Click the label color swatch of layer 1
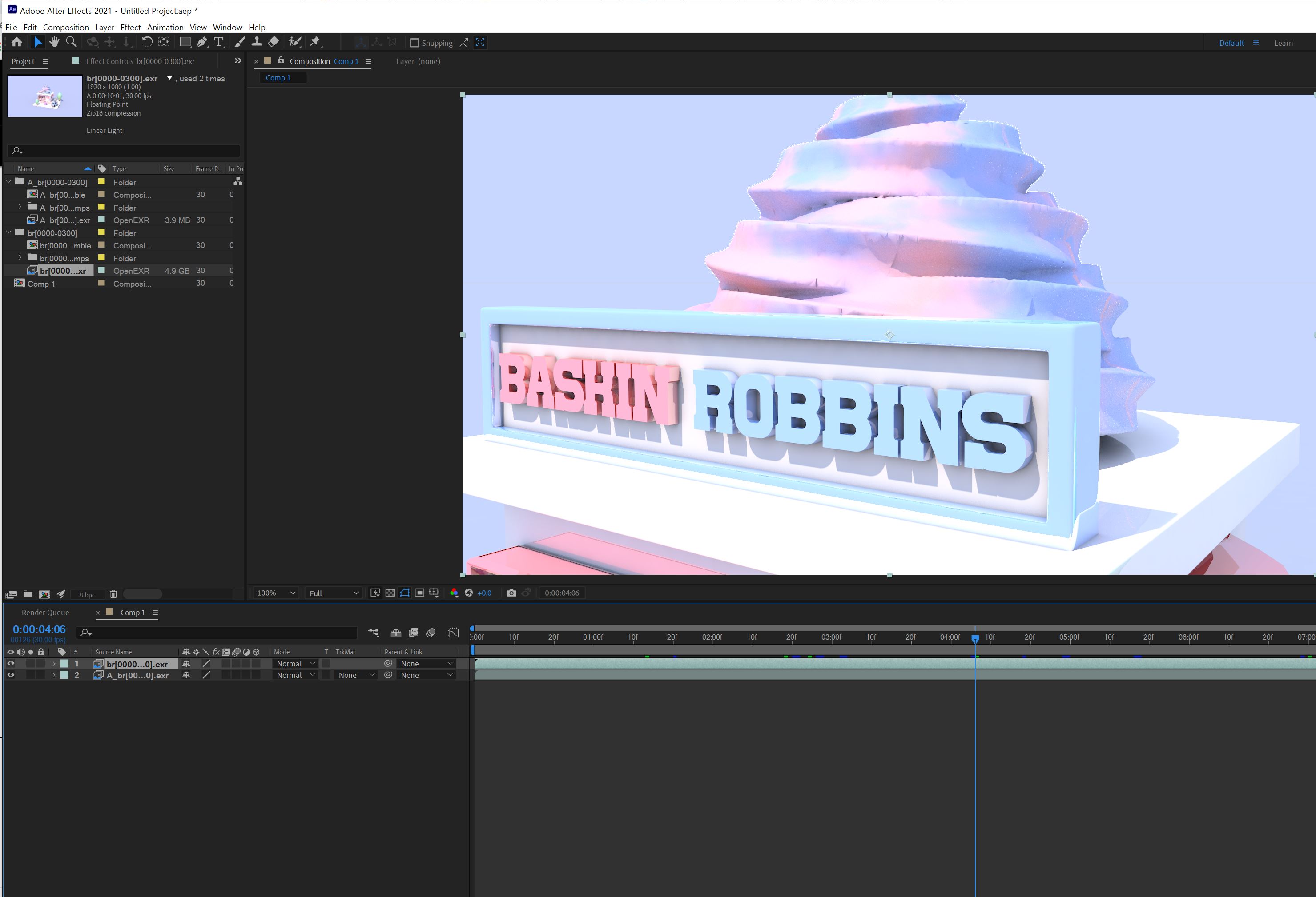 (64, 664)
